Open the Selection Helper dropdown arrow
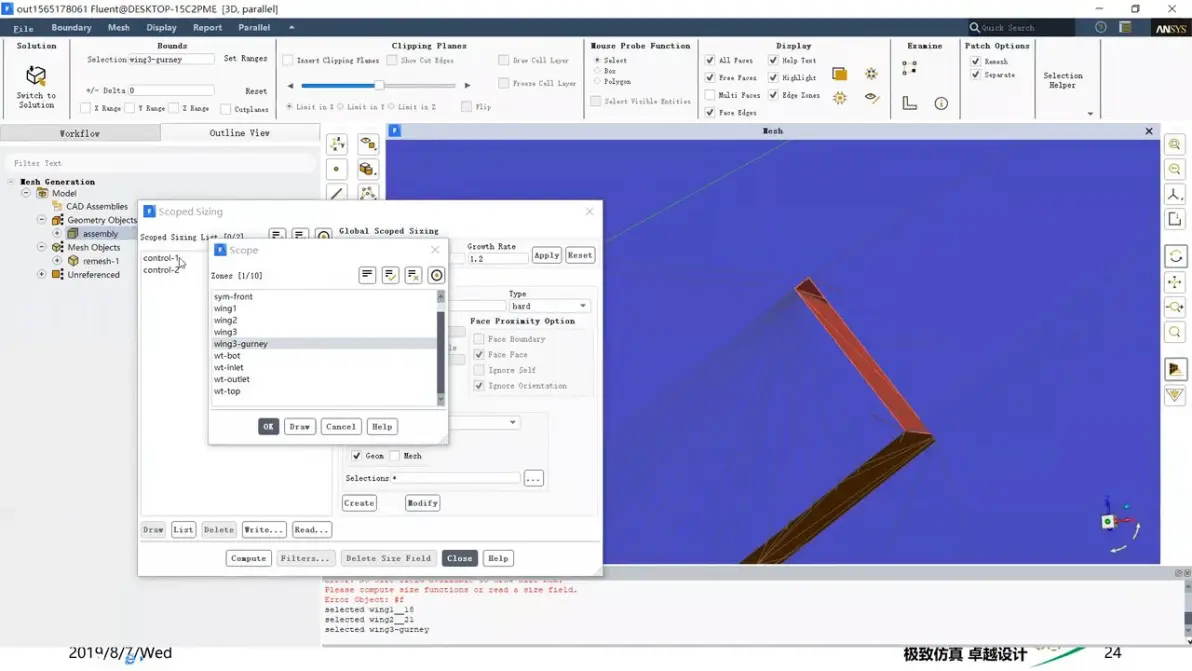This screenshot has height=671, width=1192. point(1090,114)
